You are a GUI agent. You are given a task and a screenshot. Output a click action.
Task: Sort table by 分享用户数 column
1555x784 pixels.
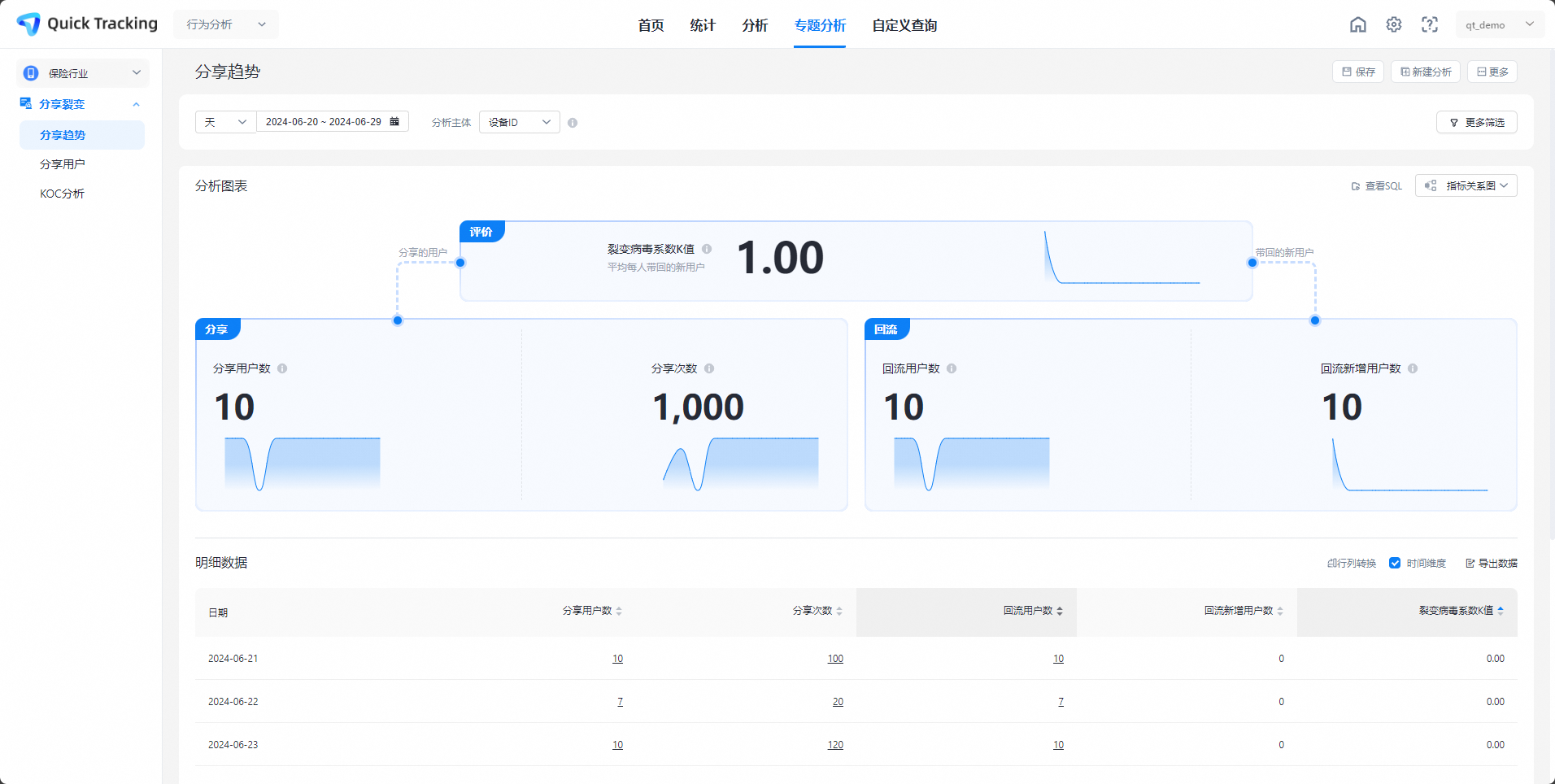point(619,611)
